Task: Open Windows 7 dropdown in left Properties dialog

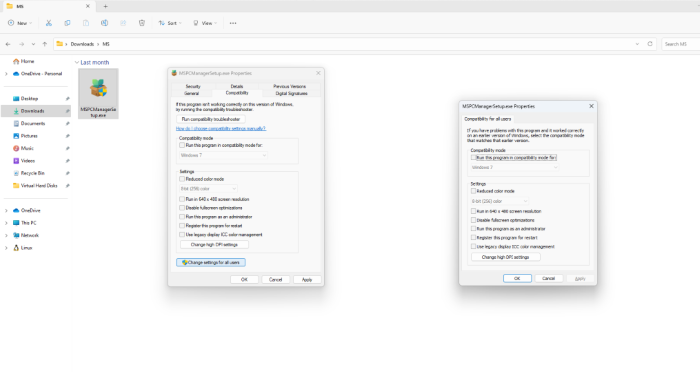Action: pyautogui.click(x=223, y=155)
